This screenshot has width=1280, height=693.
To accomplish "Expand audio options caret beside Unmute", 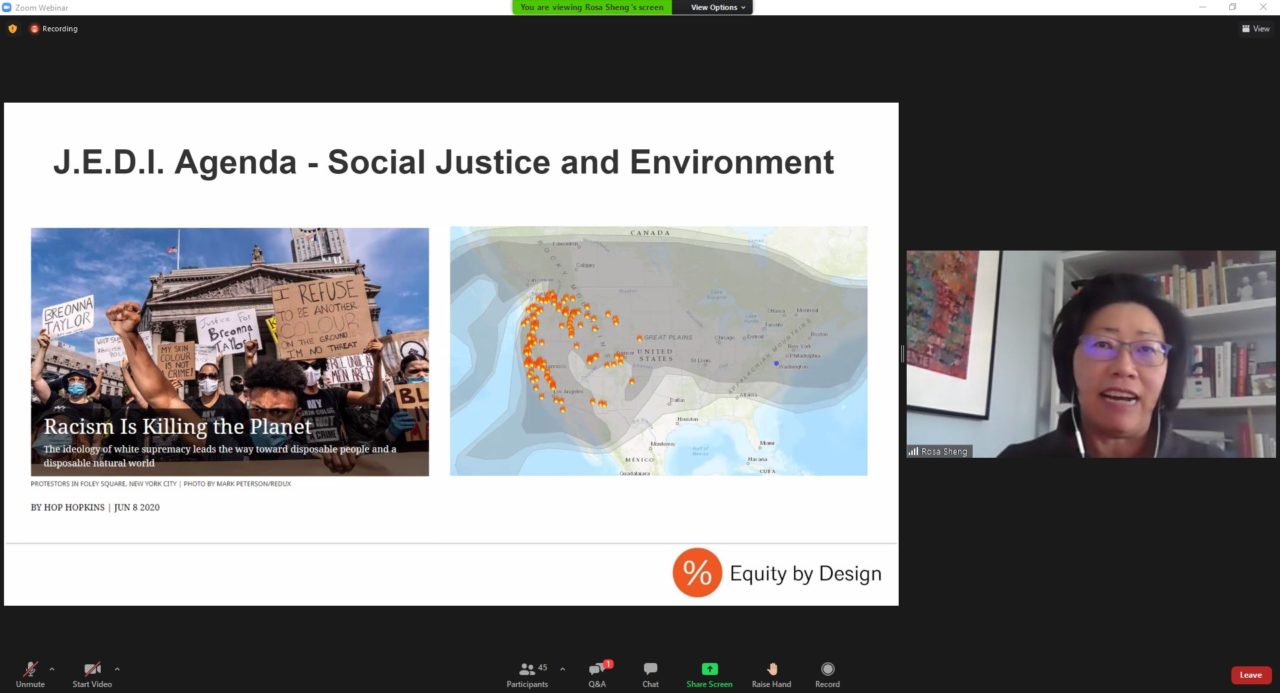I will coord(52,669).
